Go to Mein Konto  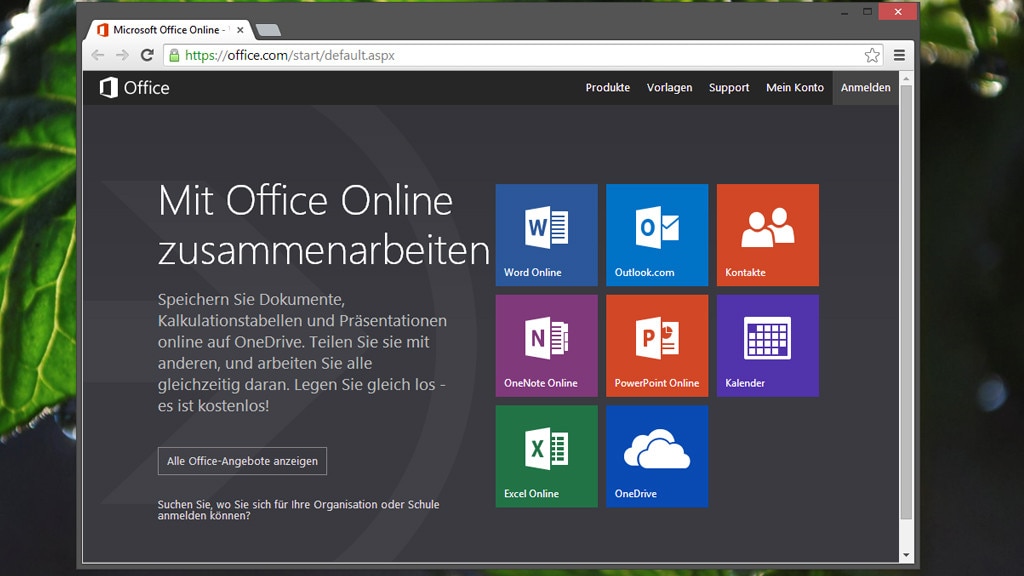coord(795,88)
